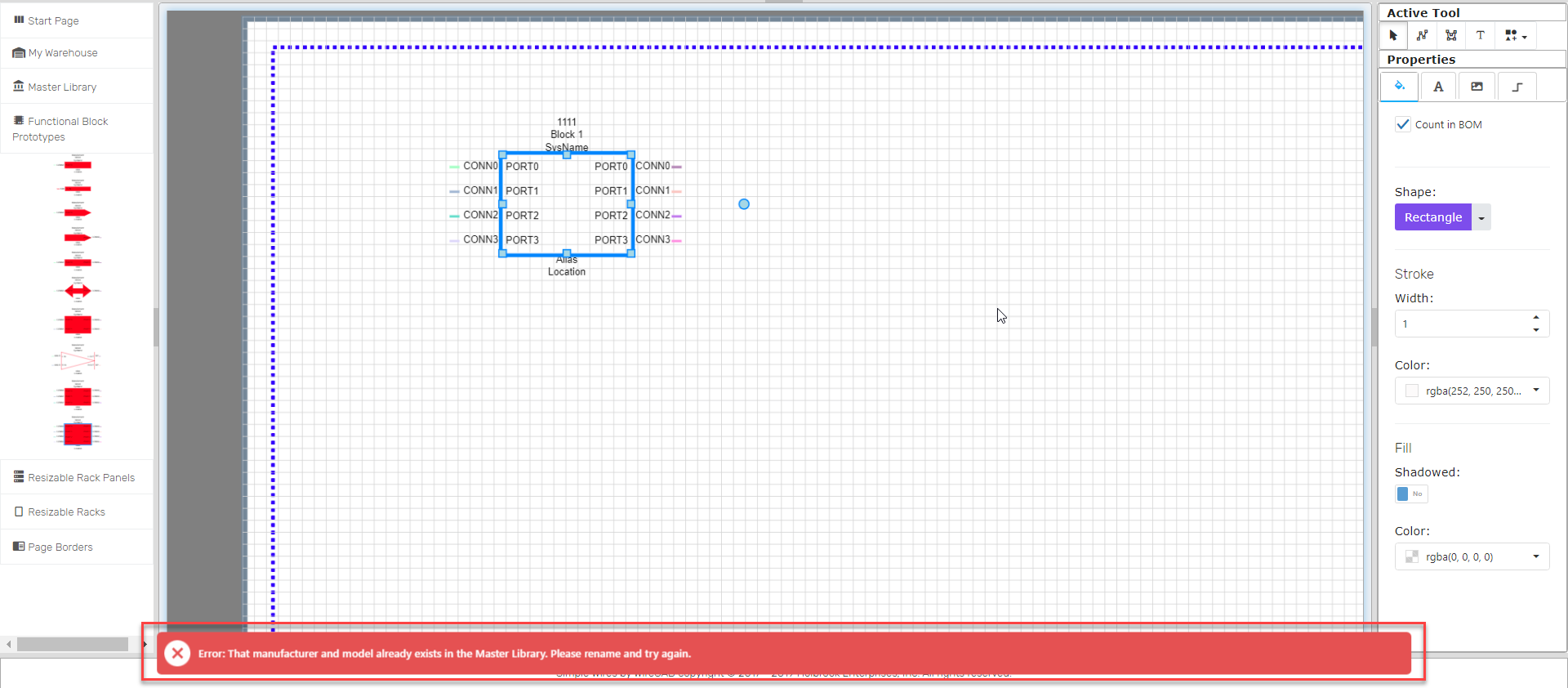Select the triangle amplifier block prototype
This screenshot has height=688, width=1568.
(x=78, y=360)
